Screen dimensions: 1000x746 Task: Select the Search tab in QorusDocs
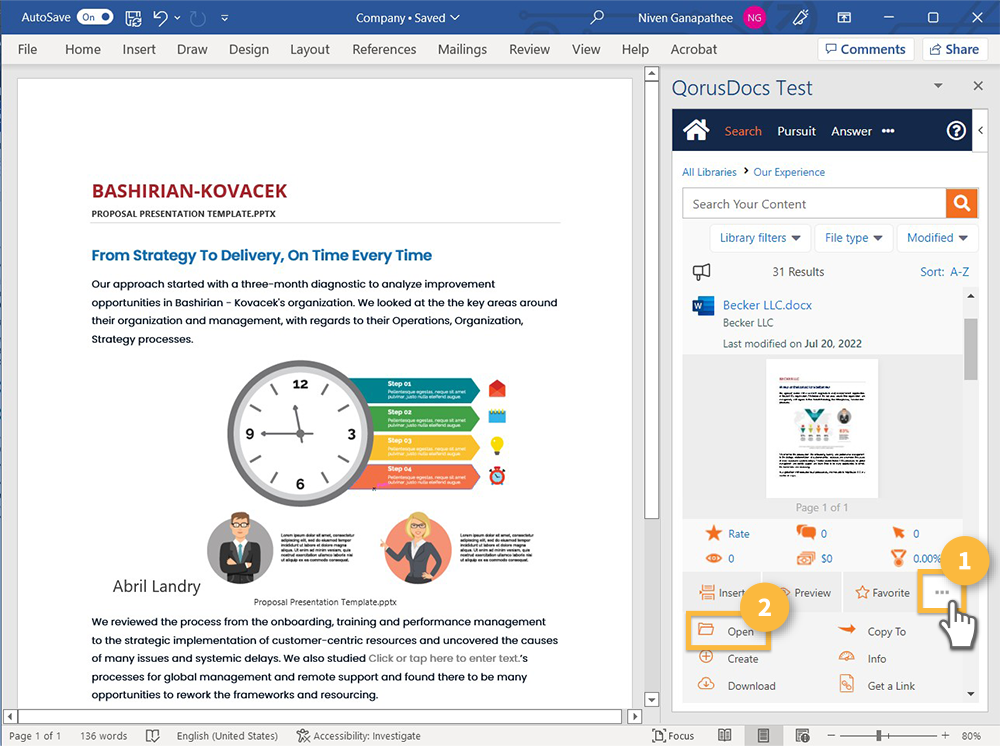[x=743, y=131]
